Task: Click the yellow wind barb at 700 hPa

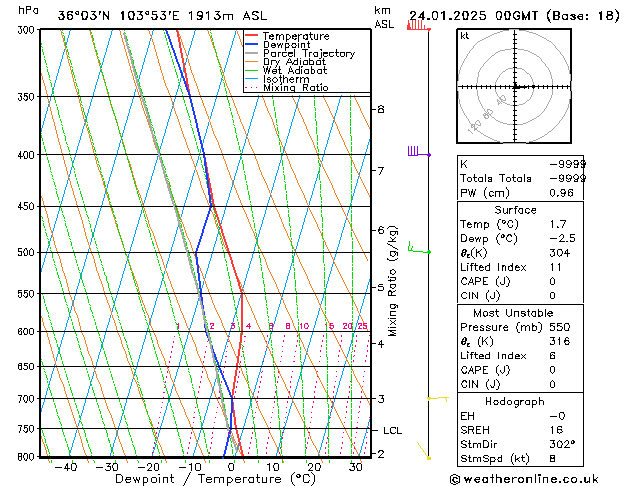Action: [438, 399]
